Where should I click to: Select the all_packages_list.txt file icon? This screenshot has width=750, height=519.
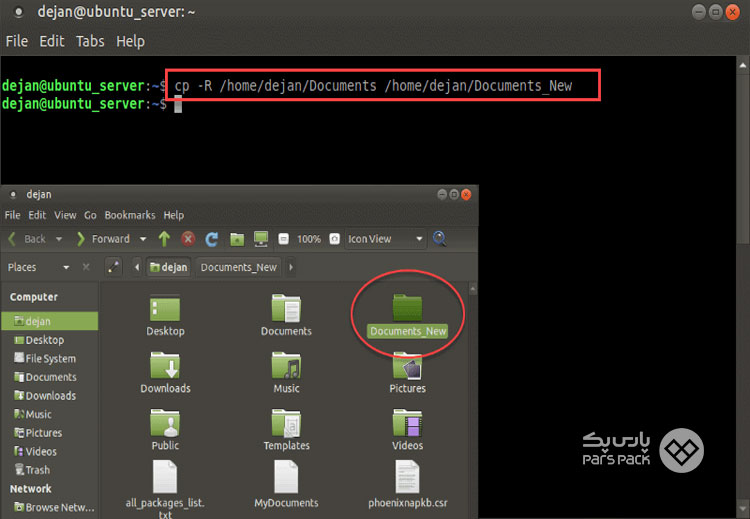(x=165, y=477)
